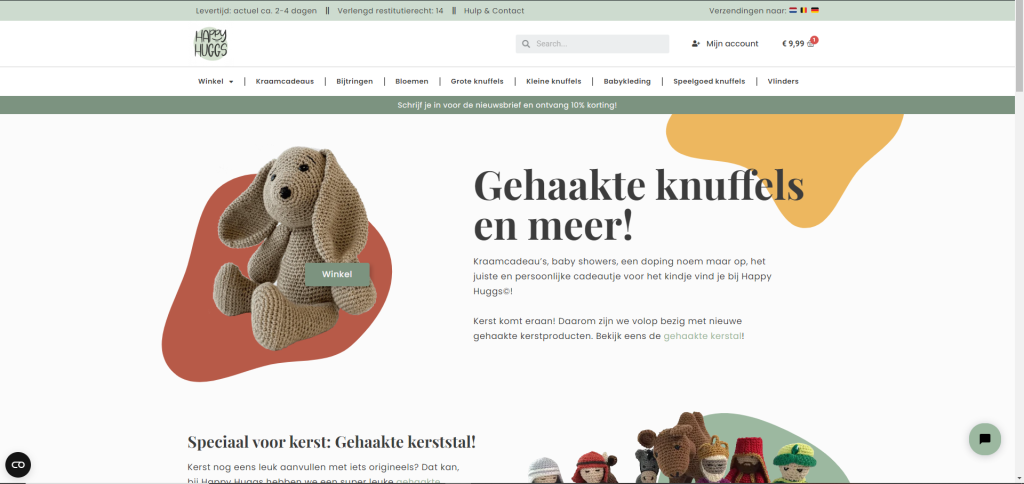Click the gehaakte kerstal link
The height and width of the screenshot is (484, 1024).
[702, 336]
